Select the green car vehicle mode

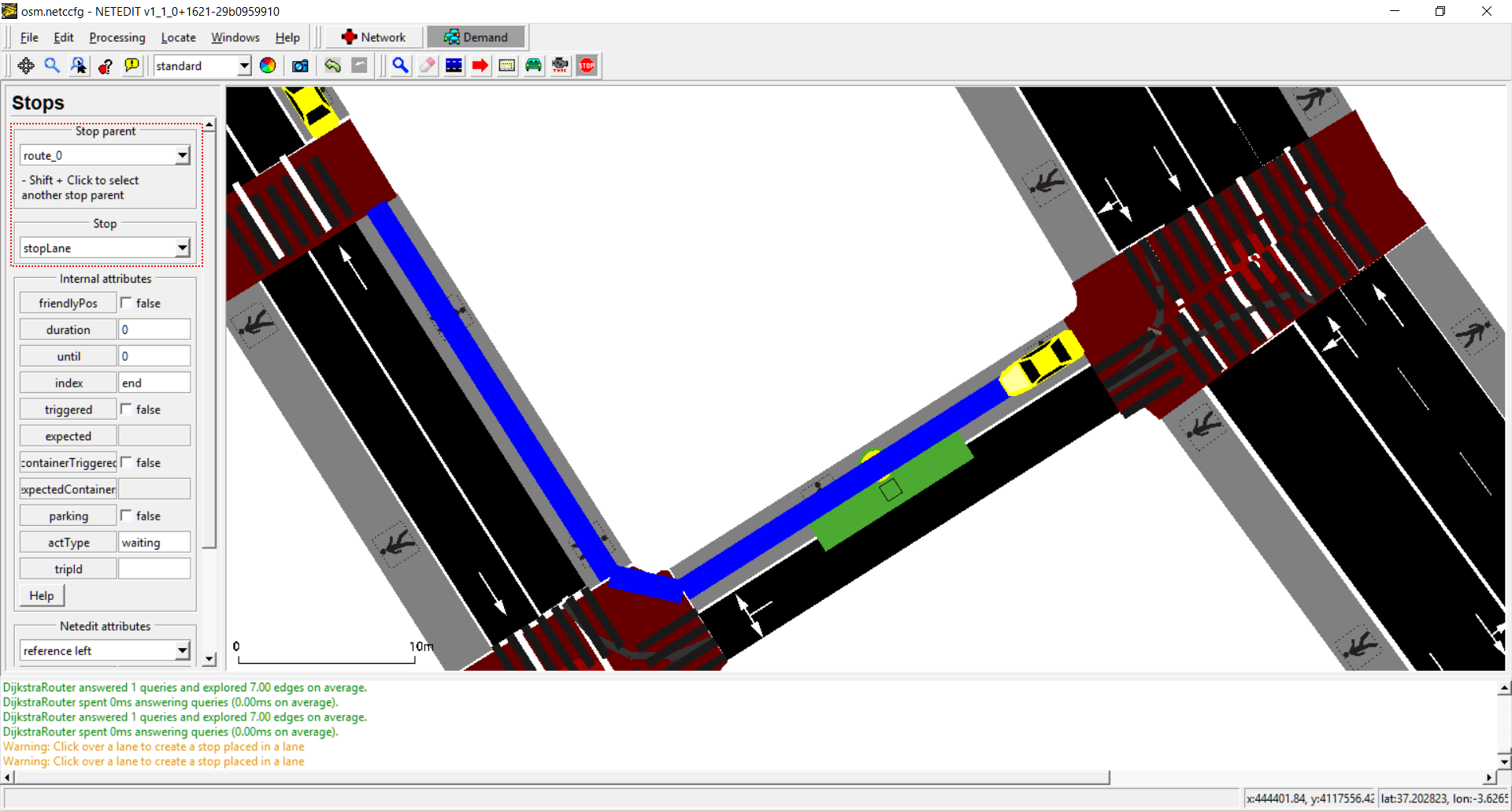[x=533, y=66]
